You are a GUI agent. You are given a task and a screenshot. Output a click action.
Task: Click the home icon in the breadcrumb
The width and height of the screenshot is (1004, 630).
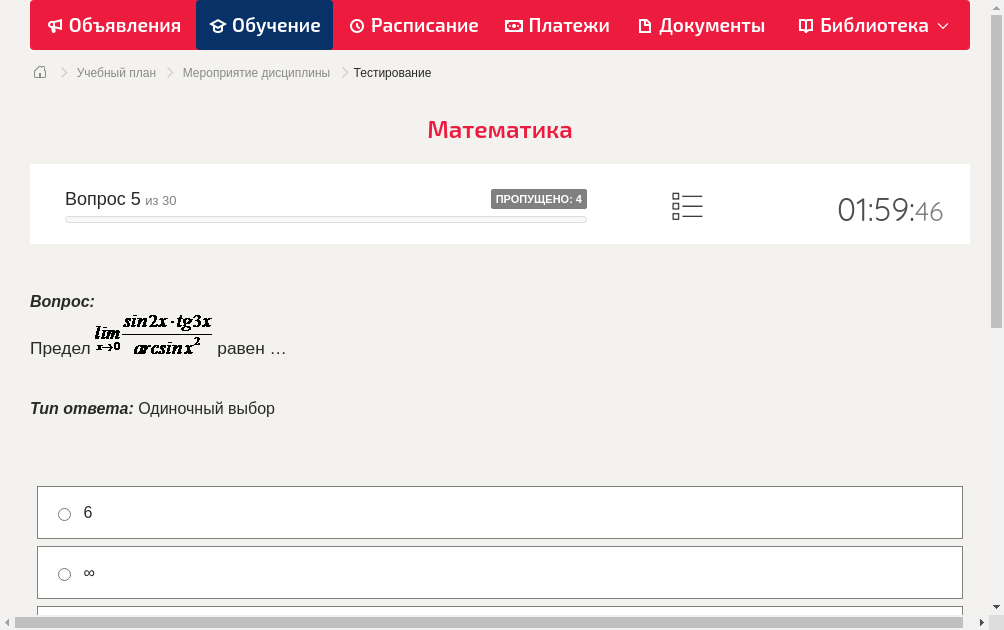pyautogui.click(x=39, y=72)
